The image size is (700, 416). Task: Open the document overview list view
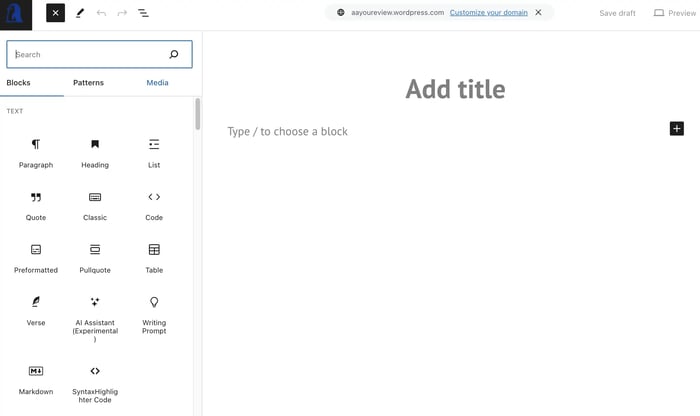click(x=143, y=13)
